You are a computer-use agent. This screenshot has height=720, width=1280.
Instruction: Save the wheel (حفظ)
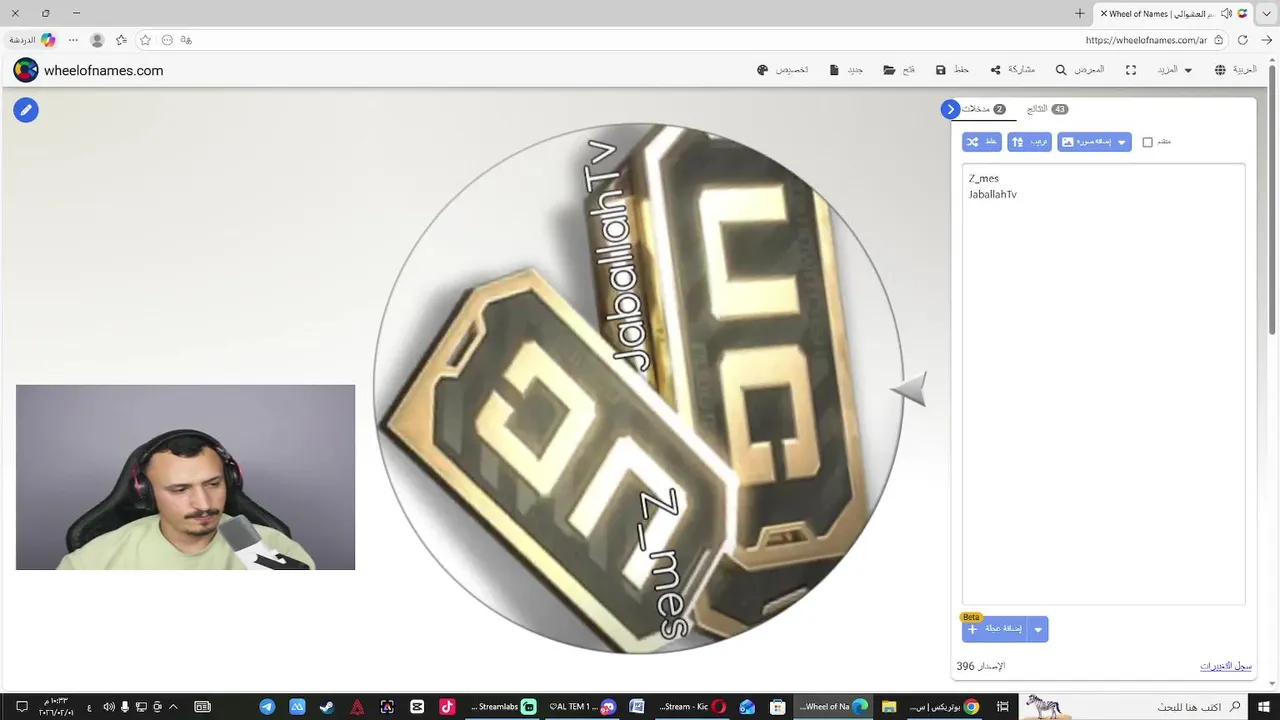coord(952,70)
